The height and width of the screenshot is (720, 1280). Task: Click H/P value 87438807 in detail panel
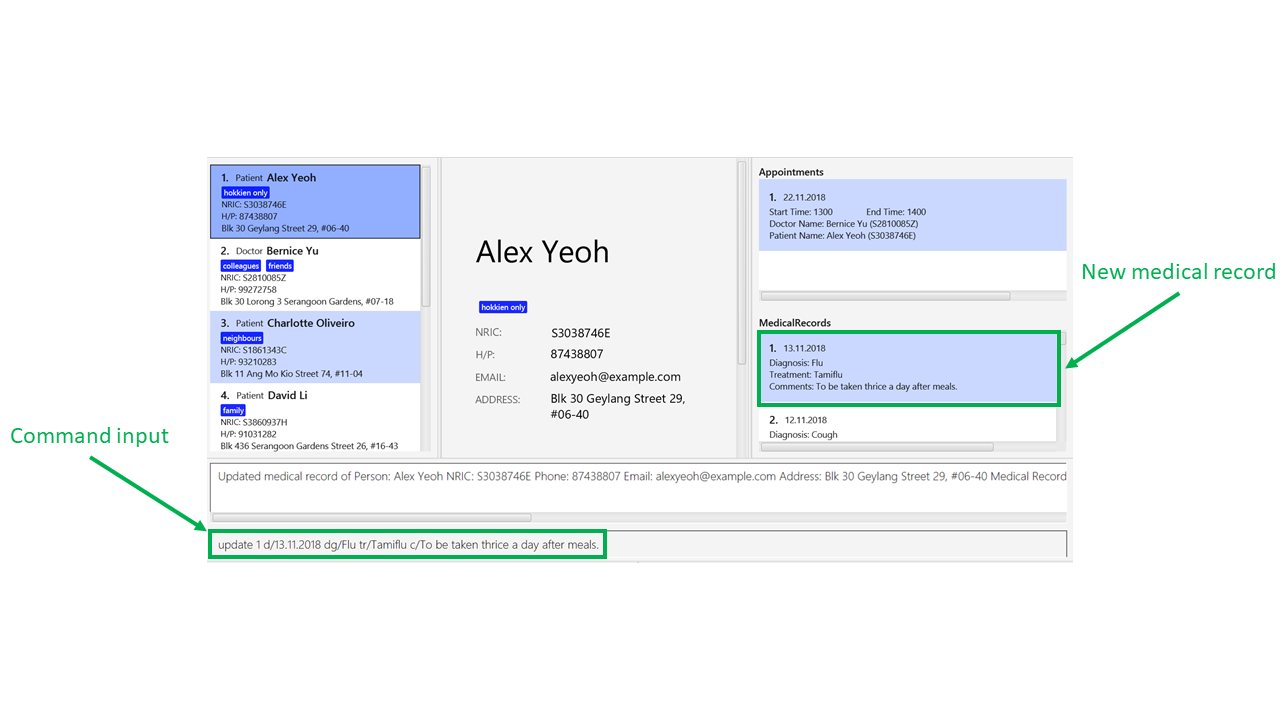577,354
